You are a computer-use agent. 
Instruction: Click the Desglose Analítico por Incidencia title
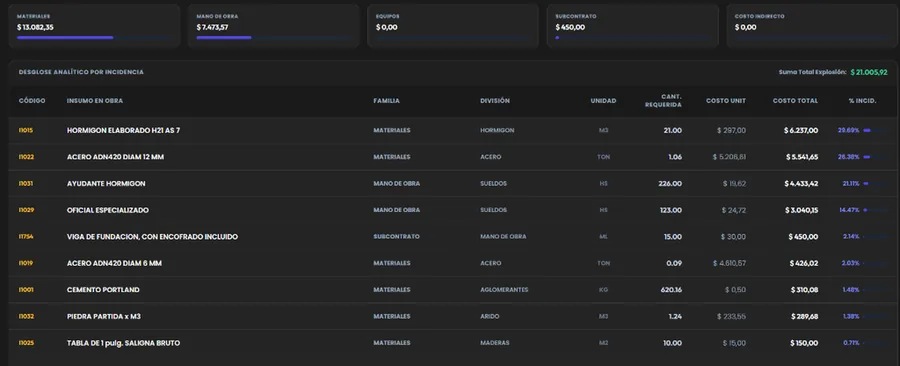tap(81, 72)
